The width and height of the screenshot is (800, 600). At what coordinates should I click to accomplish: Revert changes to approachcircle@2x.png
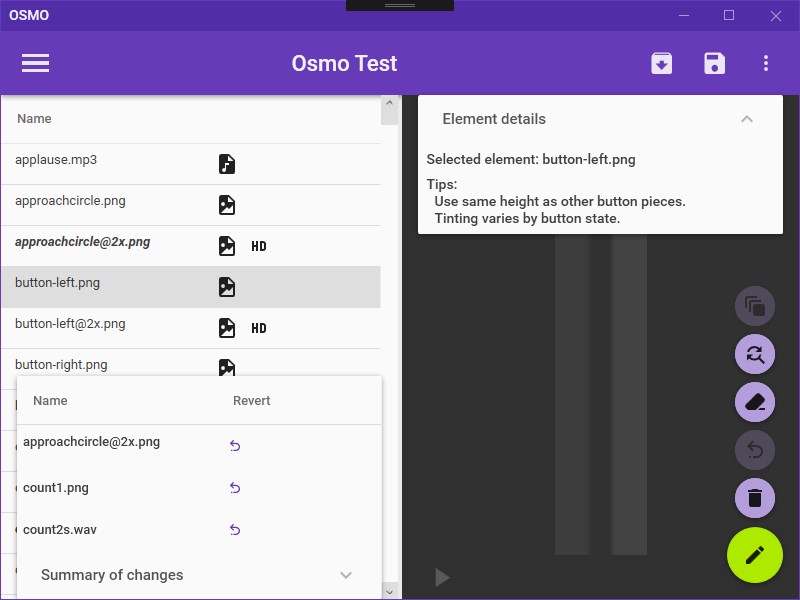235,446
